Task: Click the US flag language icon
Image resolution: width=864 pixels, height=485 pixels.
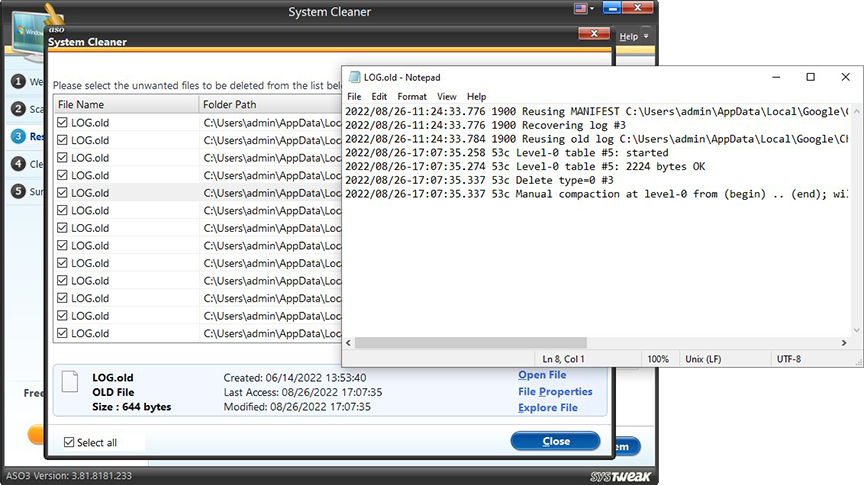Action: tap(580, 8)
